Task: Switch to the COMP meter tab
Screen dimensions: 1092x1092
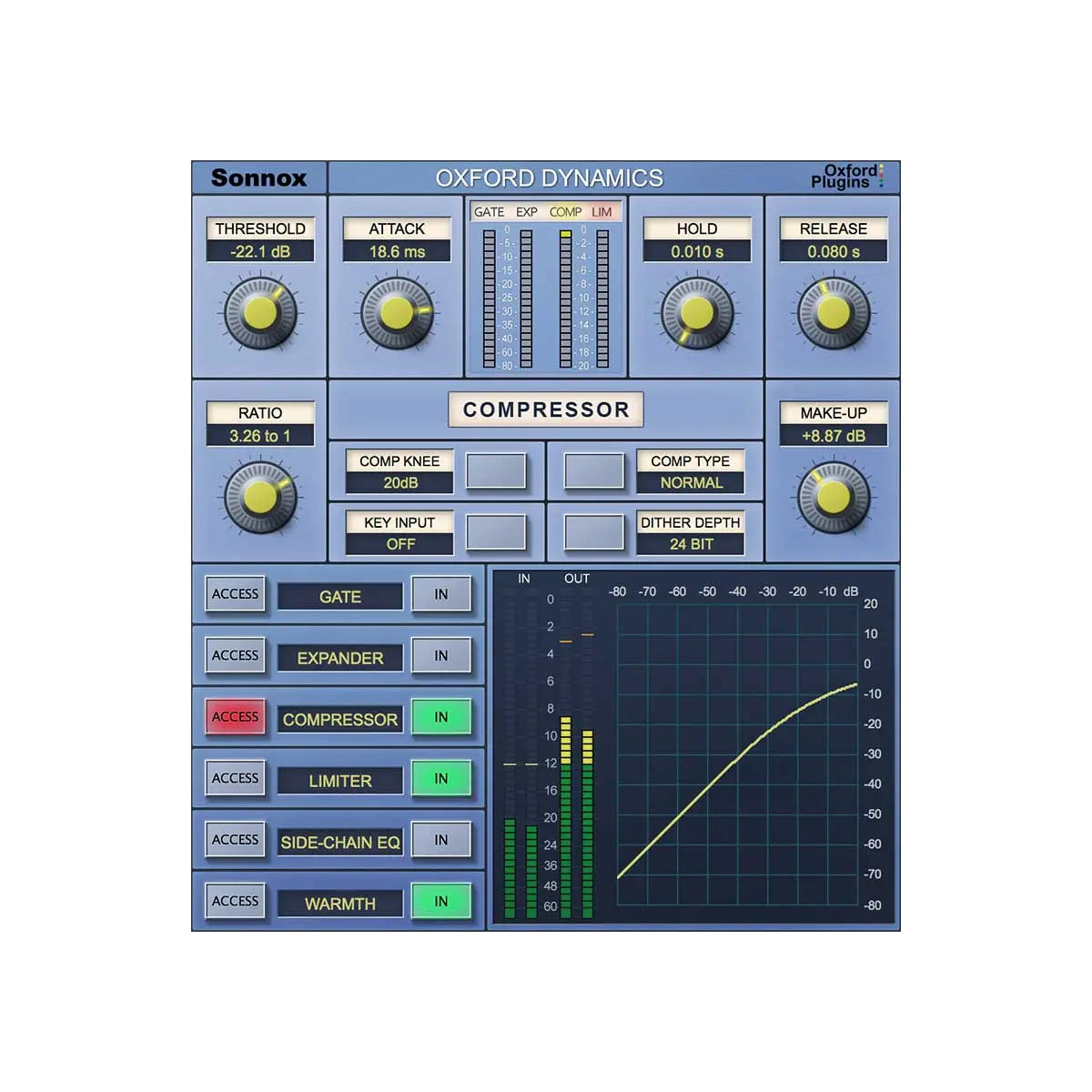Action: (566, 211)
